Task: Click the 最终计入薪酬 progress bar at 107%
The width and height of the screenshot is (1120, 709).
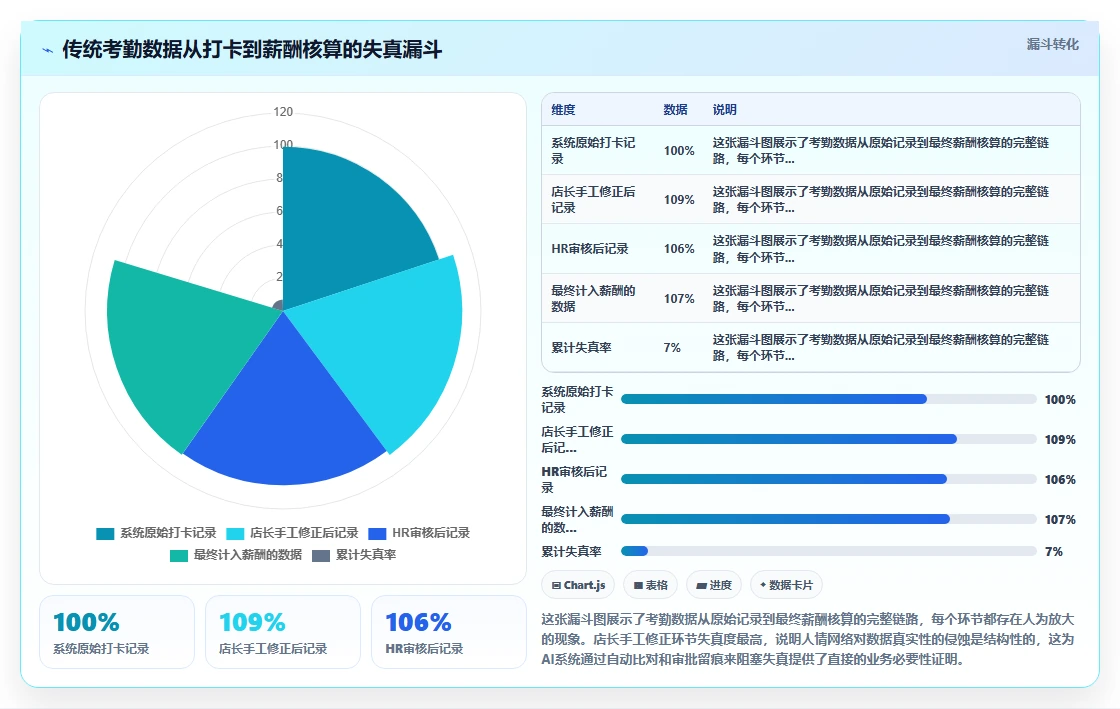Action: click(829, 519)
